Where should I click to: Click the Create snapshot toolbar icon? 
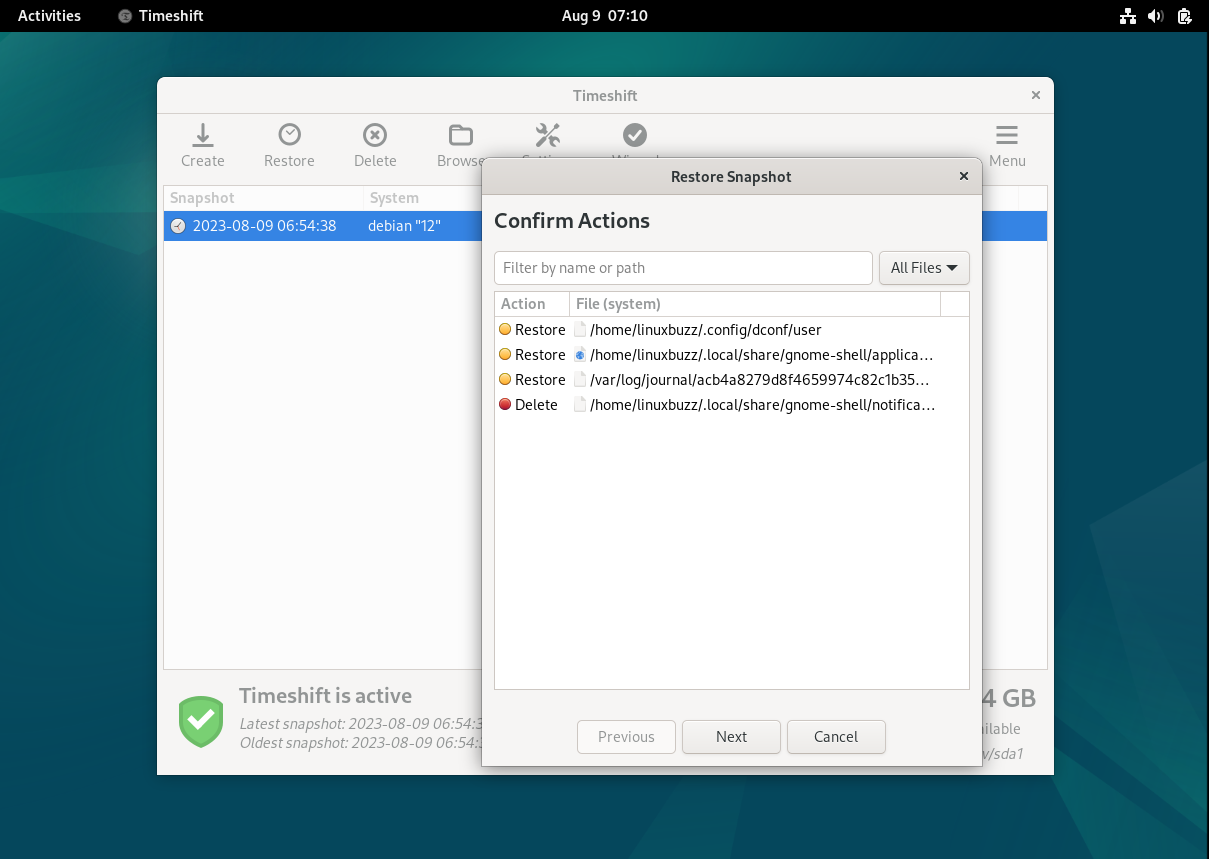tap(203, 135)
